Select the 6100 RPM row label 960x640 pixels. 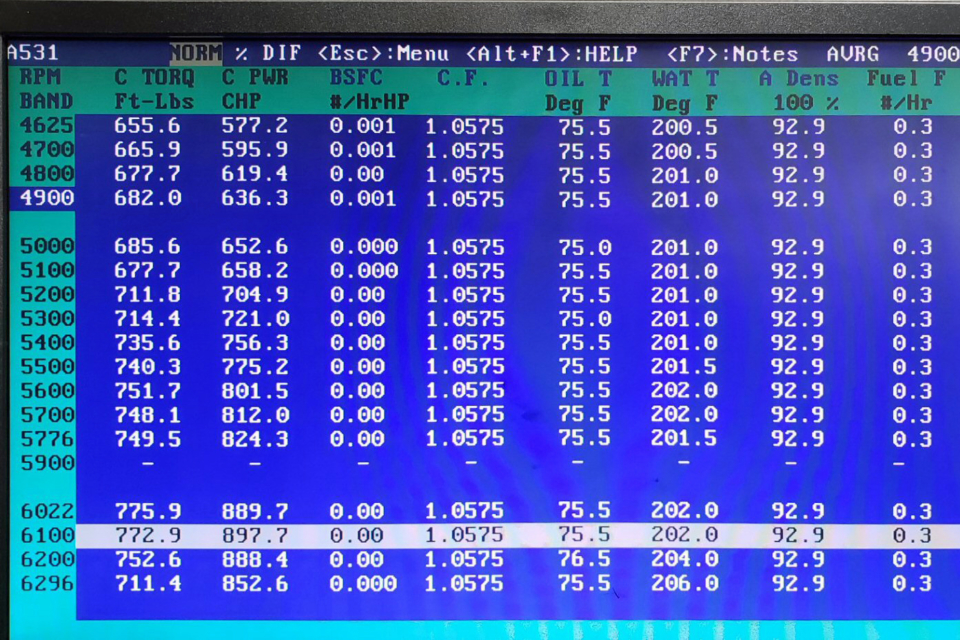coord(47,535)
